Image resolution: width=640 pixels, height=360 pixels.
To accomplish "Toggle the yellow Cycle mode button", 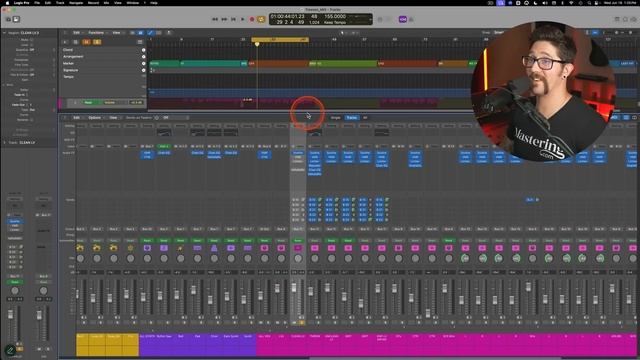I will [x=261, y=19].
